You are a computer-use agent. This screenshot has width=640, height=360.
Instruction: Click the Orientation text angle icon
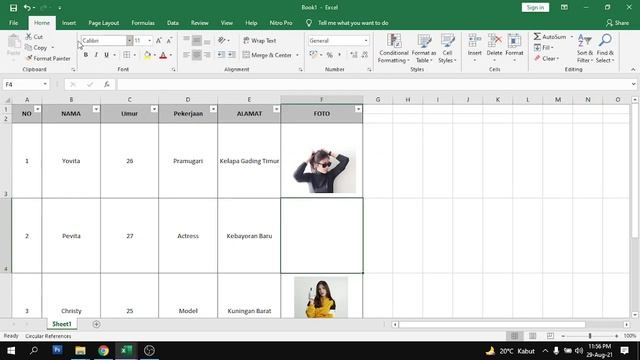click(222, 40)
